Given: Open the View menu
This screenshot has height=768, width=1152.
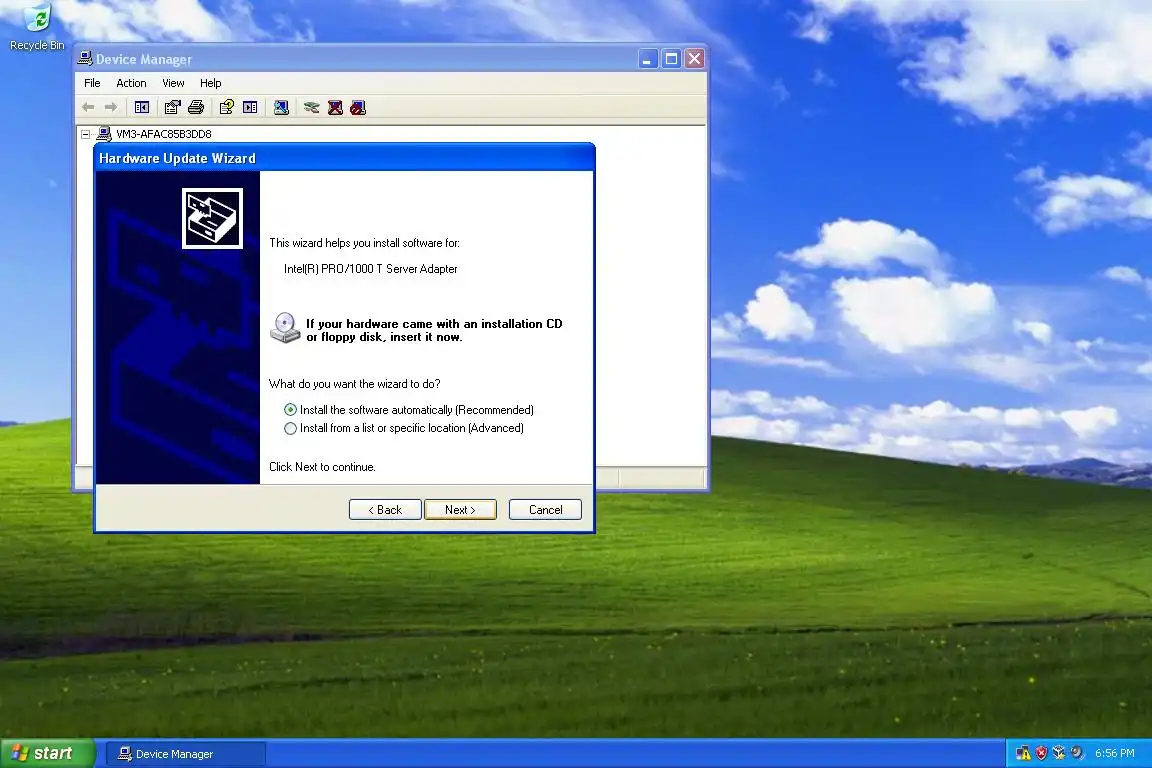Looking at the screenshot, I should [173, 83].
